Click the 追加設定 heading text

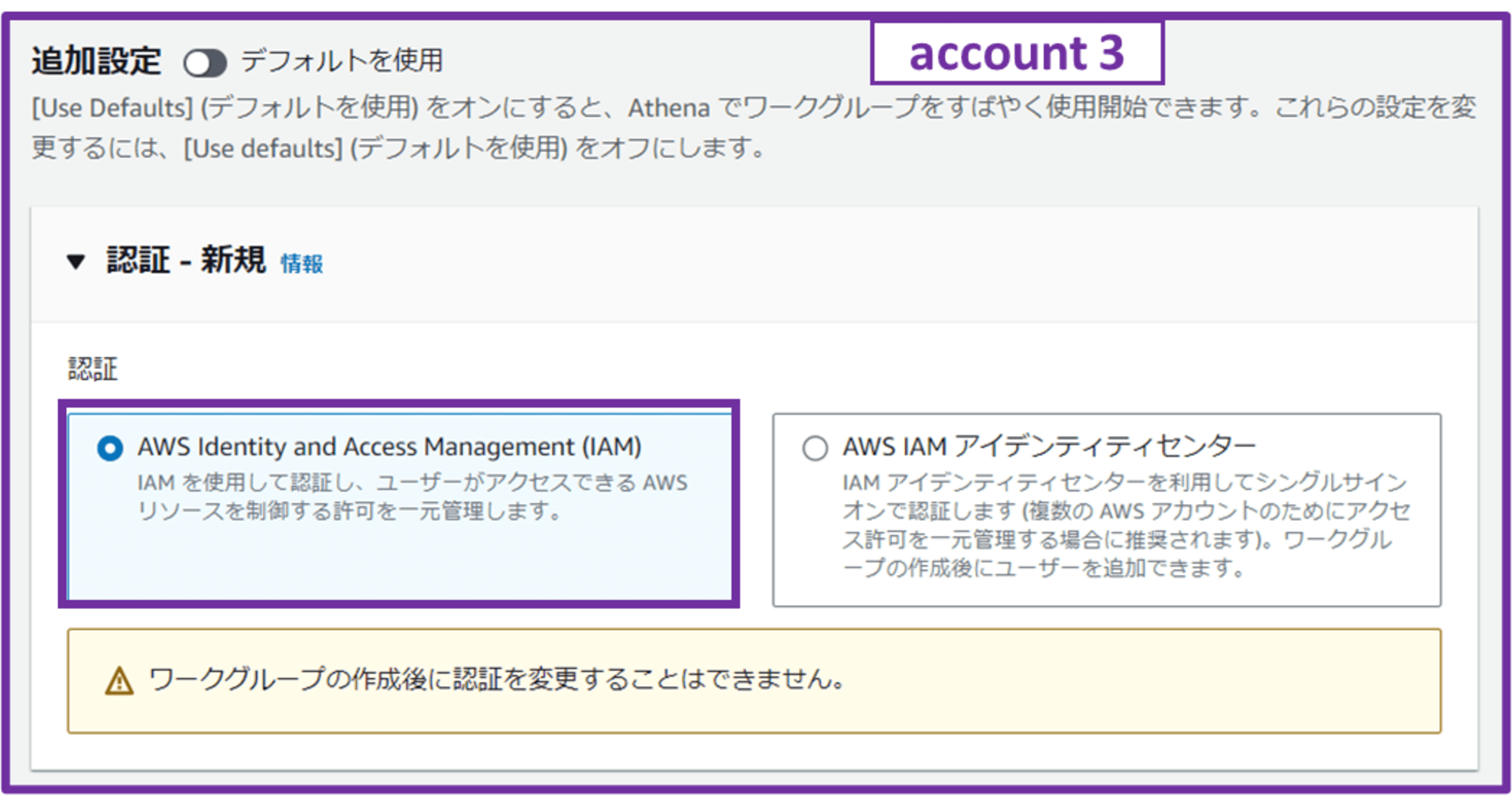[96, 61]
